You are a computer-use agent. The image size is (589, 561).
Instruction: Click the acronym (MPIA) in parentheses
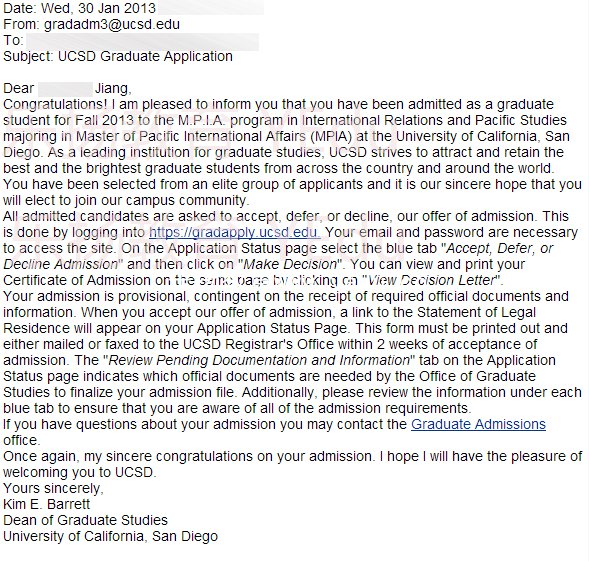(x=331, y=136)
